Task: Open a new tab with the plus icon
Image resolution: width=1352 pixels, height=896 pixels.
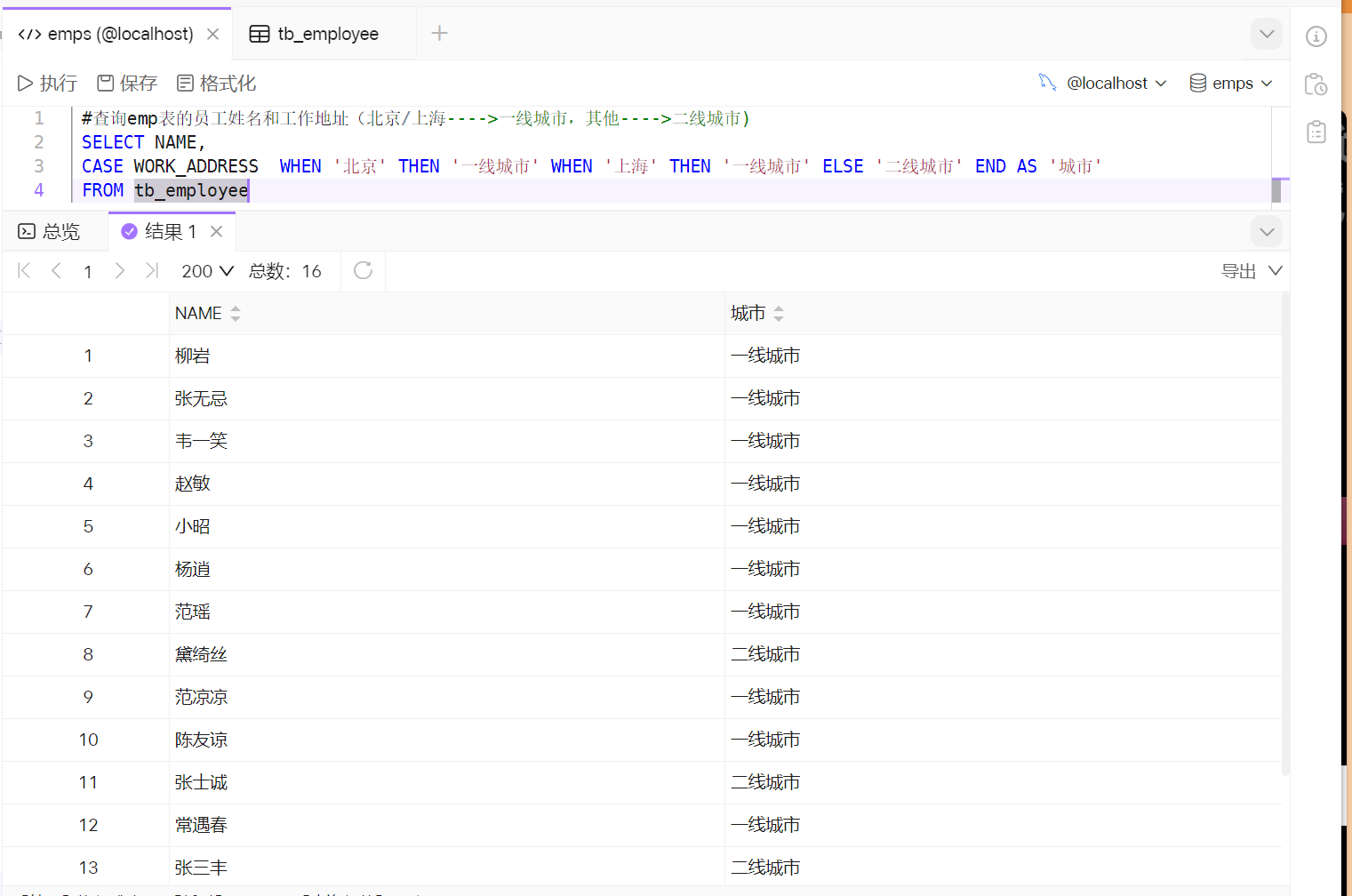Action: [x=439, y=34]
